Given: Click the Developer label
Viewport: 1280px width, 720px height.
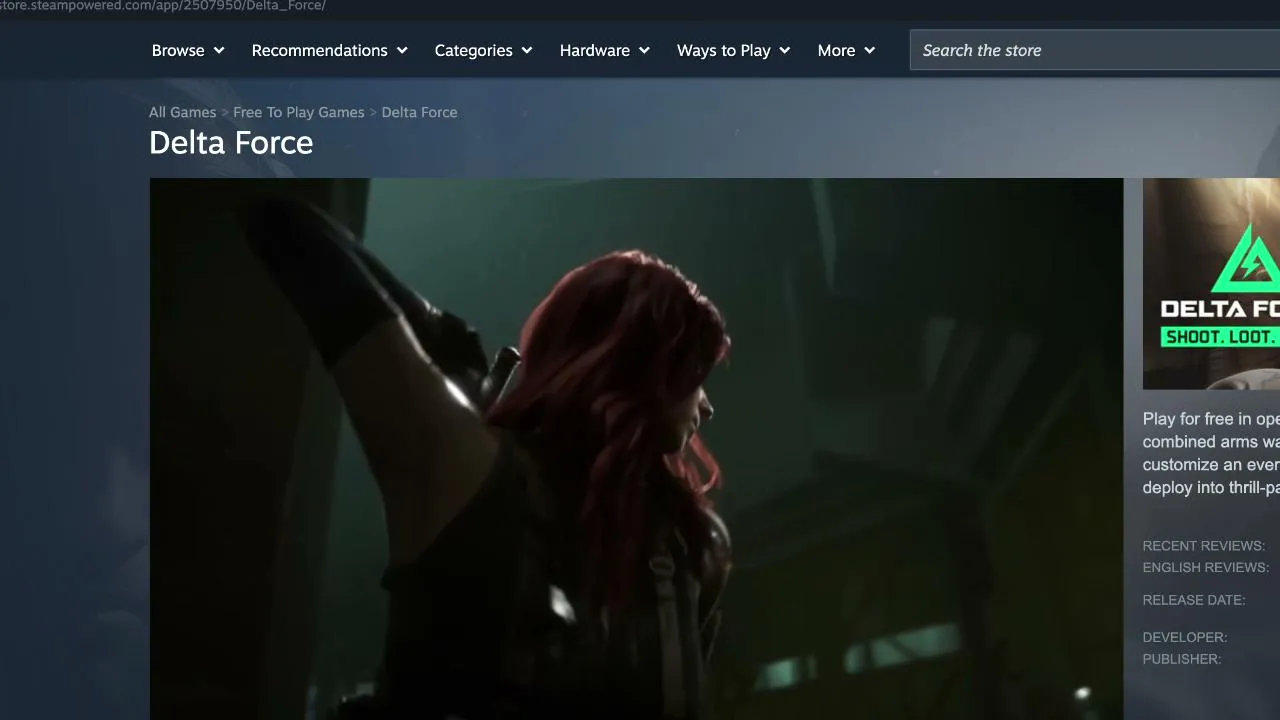Looking at the screenshot, I should pos(1185,637).
